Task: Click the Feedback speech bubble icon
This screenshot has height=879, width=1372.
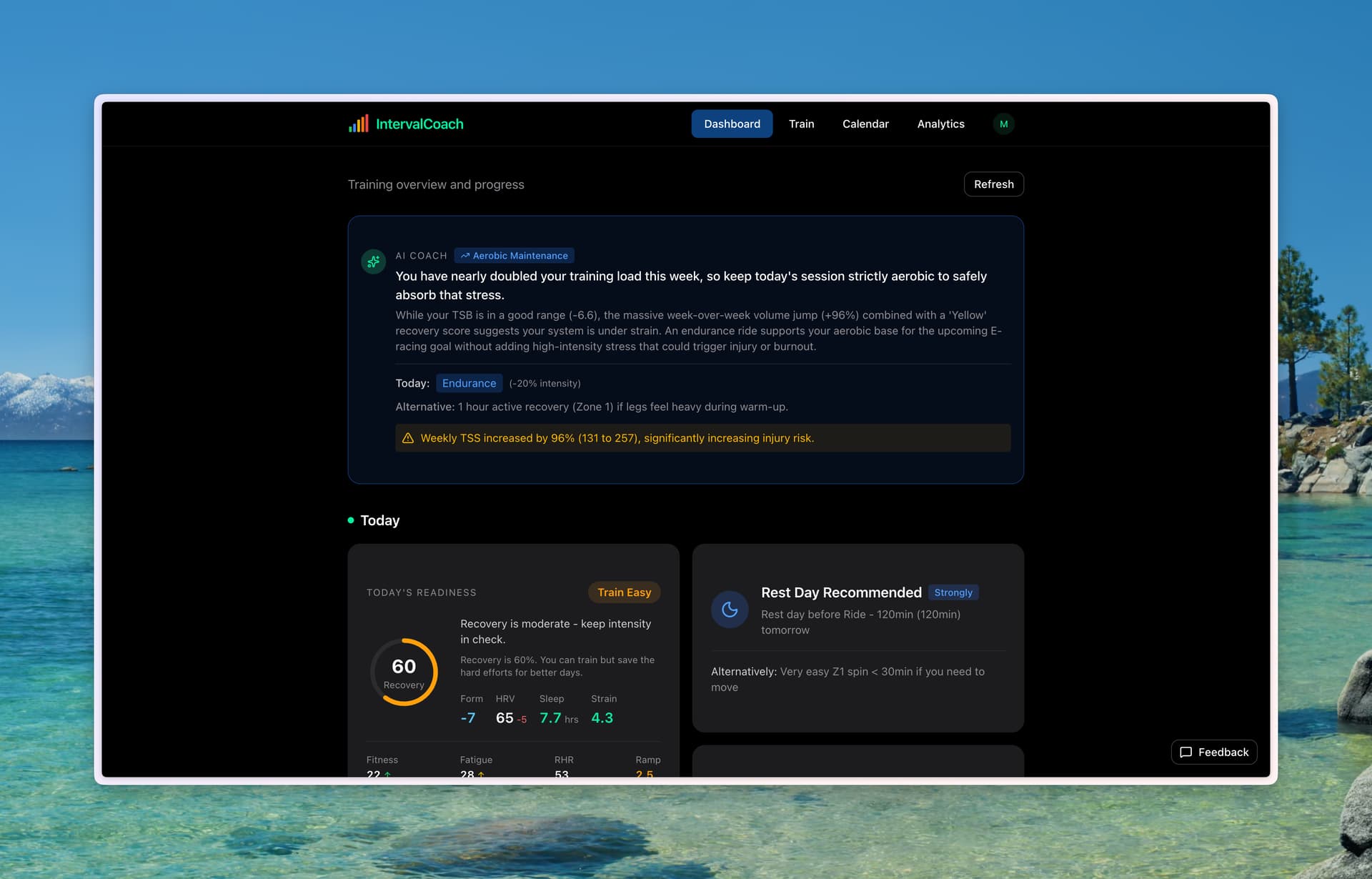Action: coord(1185,752)
